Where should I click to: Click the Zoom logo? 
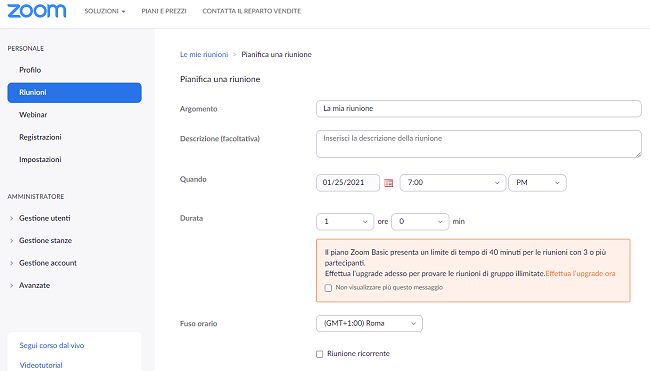pyautogui.click(x=37, y=11)
